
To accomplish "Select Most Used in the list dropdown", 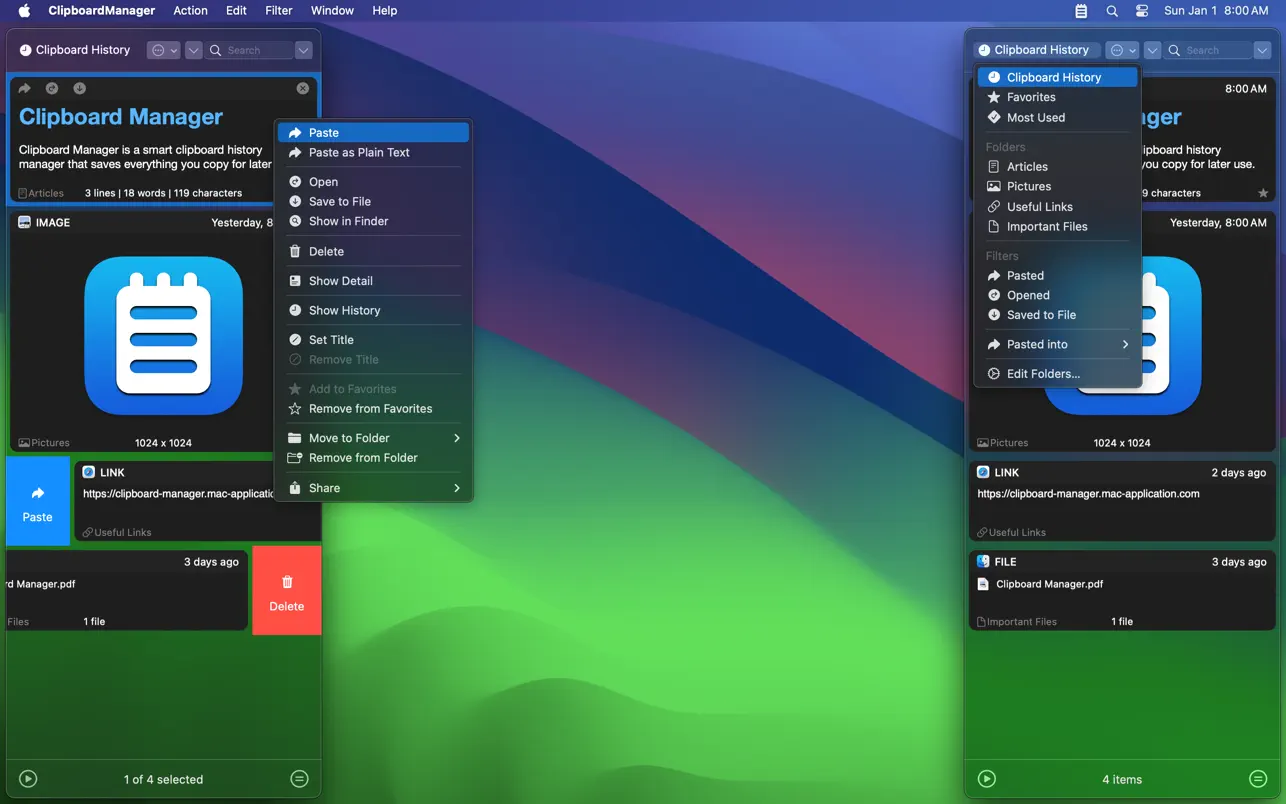I will [1057, 117].
